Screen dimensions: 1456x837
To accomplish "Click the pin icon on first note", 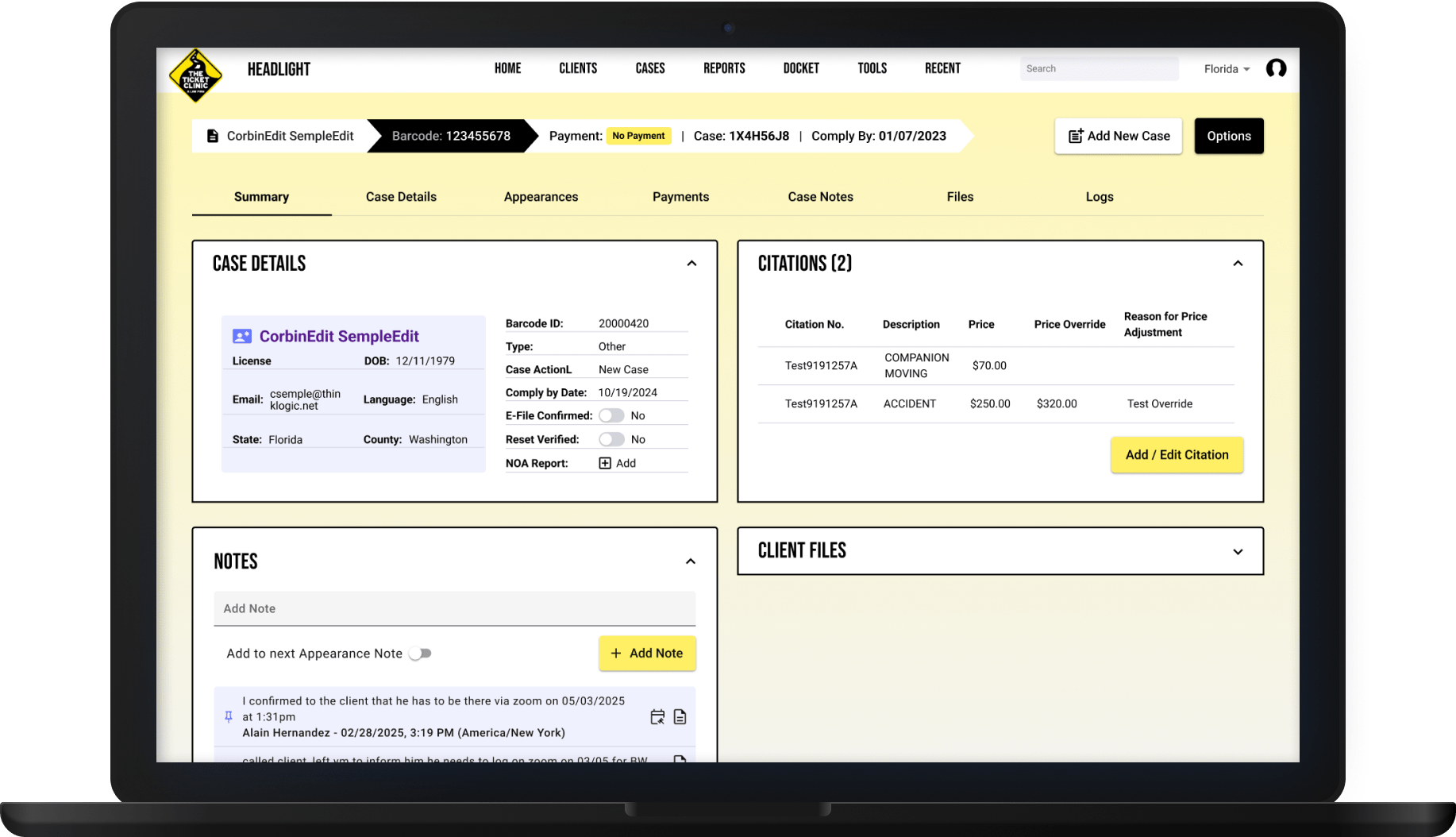I will (x=229, y=716).
